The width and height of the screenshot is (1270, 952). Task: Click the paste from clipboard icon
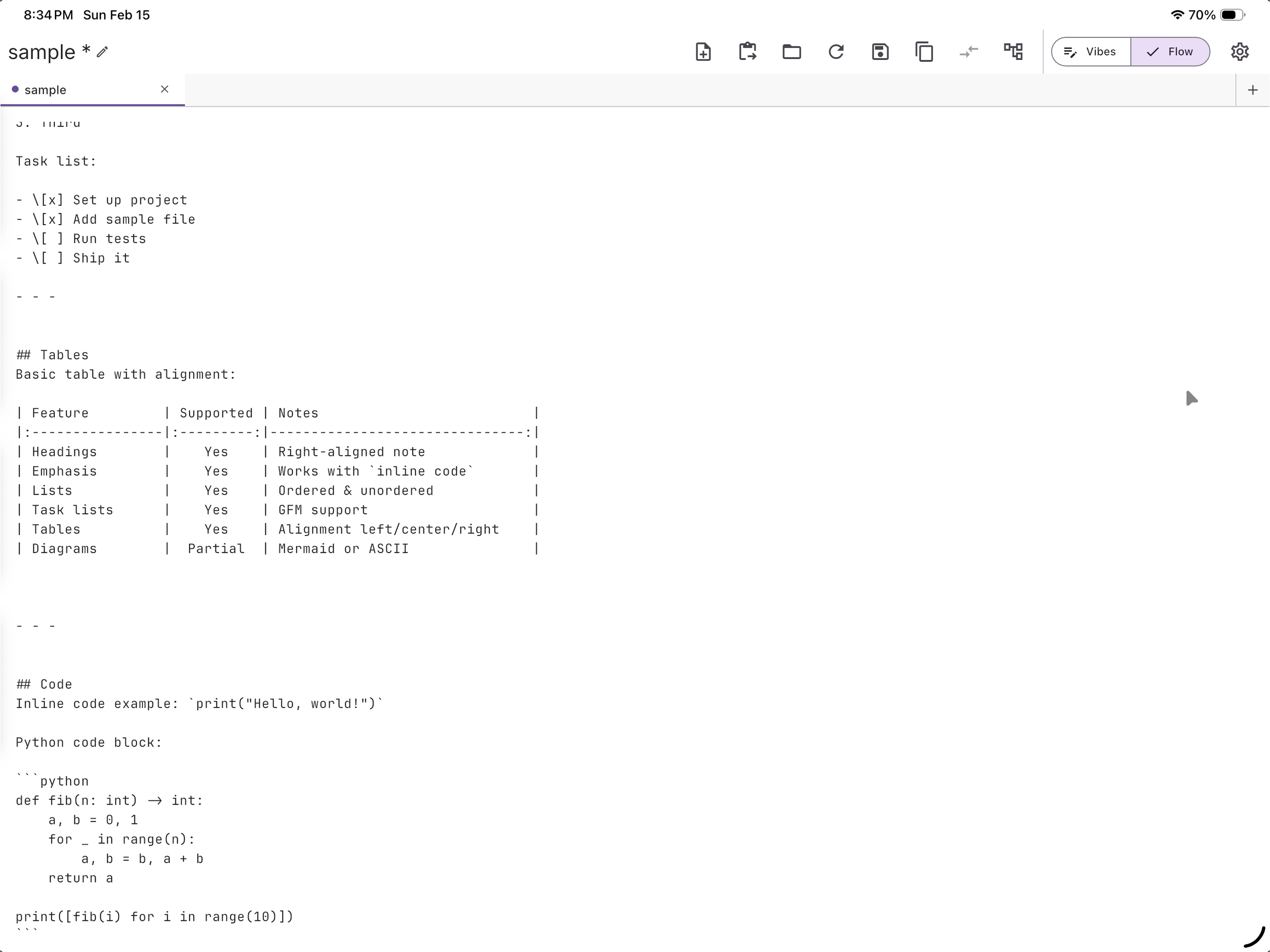[747, 52]
